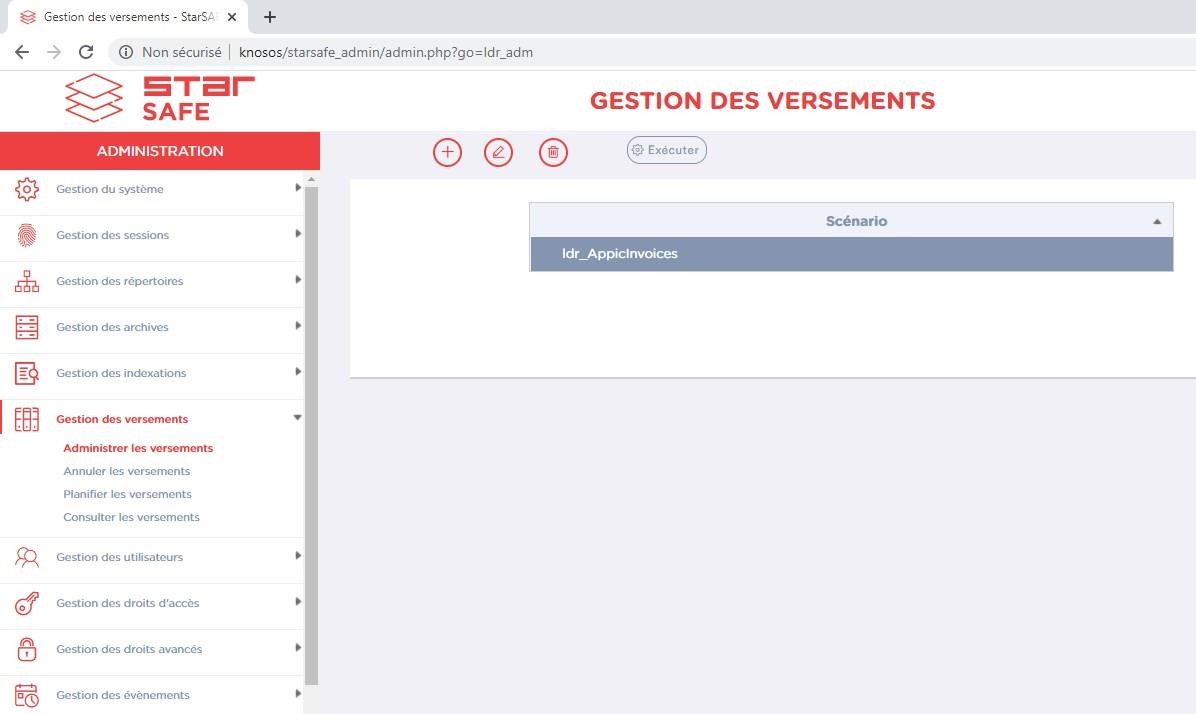The width and height of the screenshot is (1196, 714).
Task: Click the Gestion du système gear icon
Action: 27,189
